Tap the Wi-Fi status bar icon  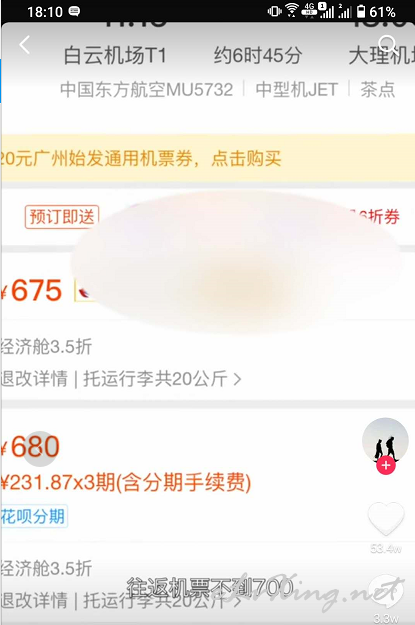[x=292, y=11]
